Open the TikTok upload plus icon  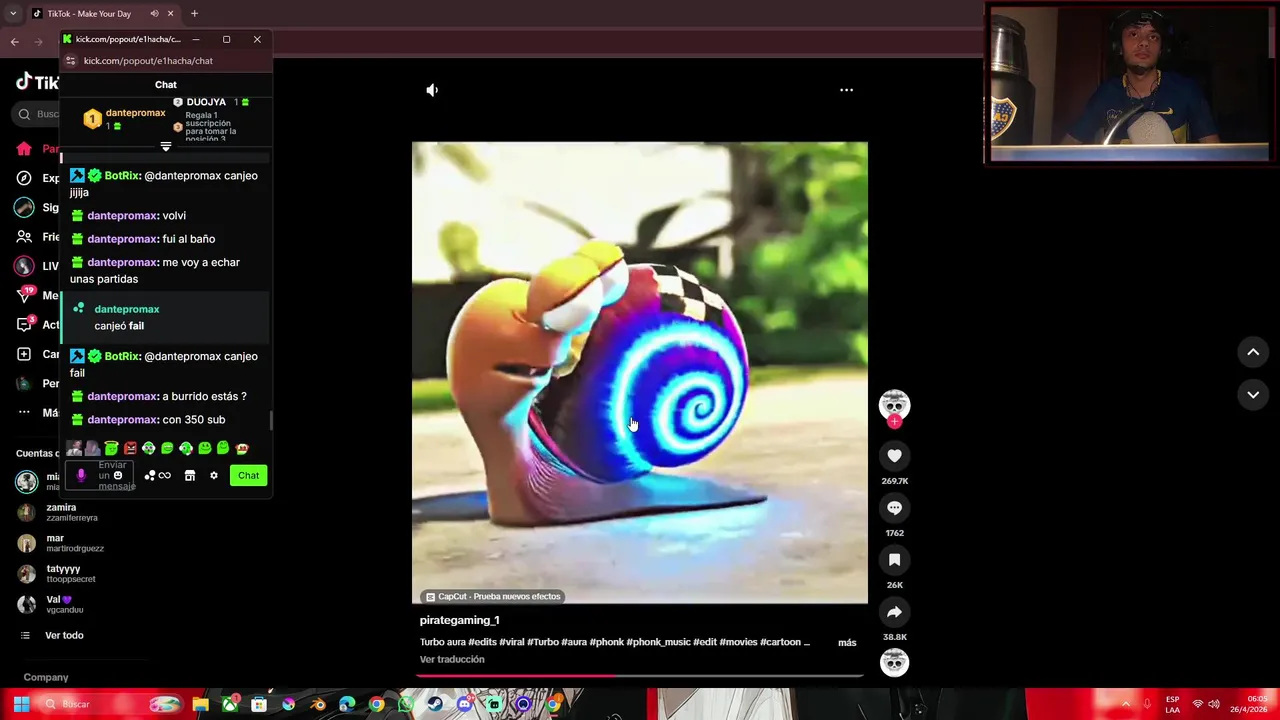[x=24, y=354]
